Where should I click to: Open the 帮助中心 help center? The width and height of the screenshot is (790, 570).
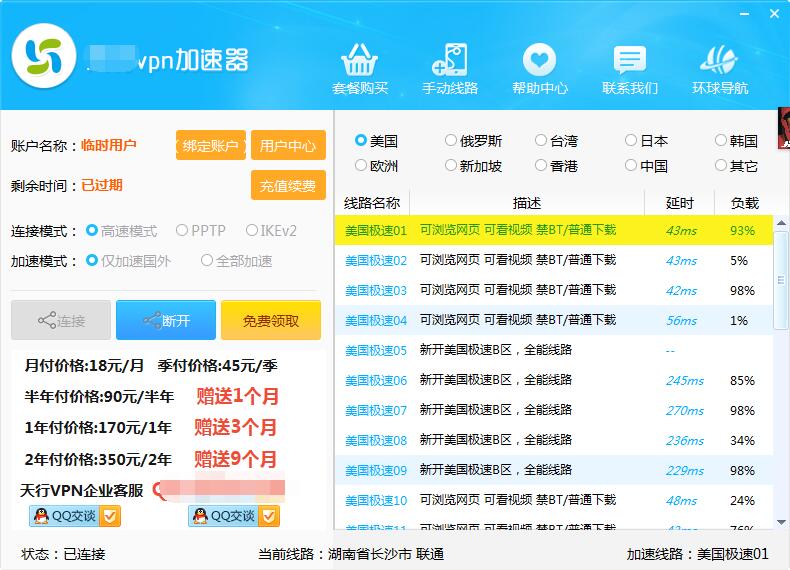540,68
